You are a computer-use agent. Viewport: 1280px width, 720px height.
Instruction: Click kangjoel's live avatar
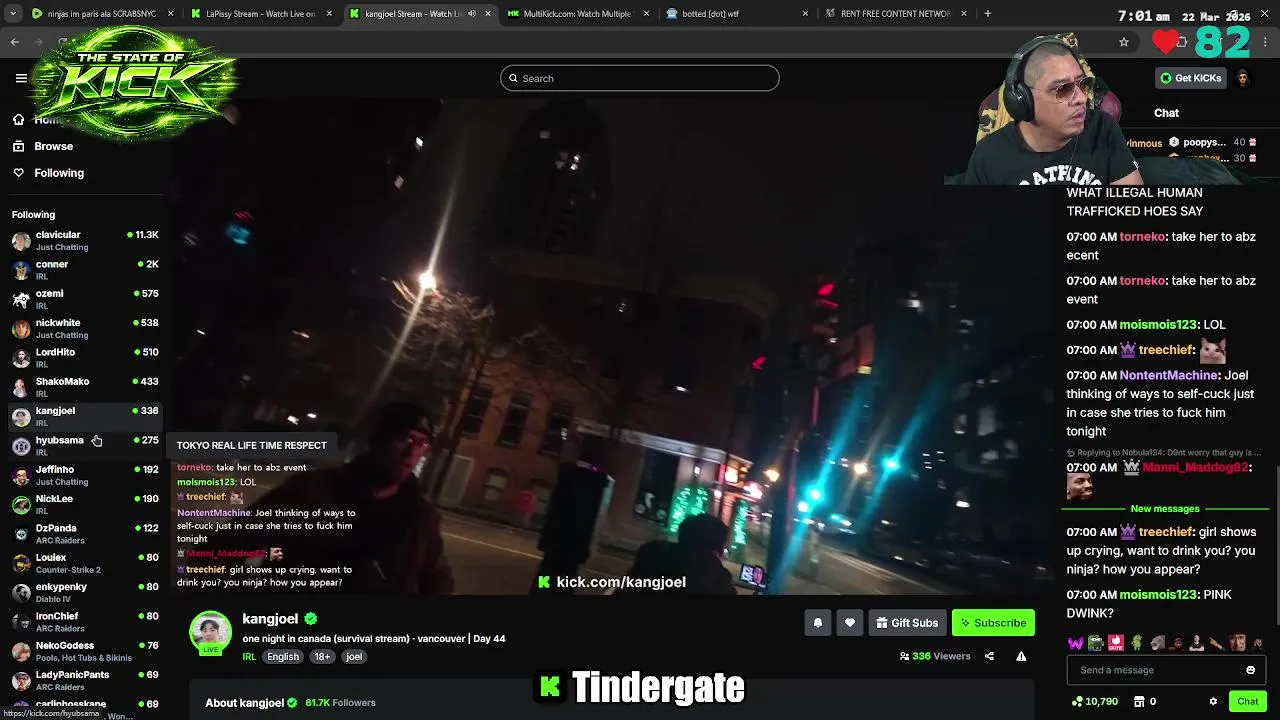[x=211, y=633]
